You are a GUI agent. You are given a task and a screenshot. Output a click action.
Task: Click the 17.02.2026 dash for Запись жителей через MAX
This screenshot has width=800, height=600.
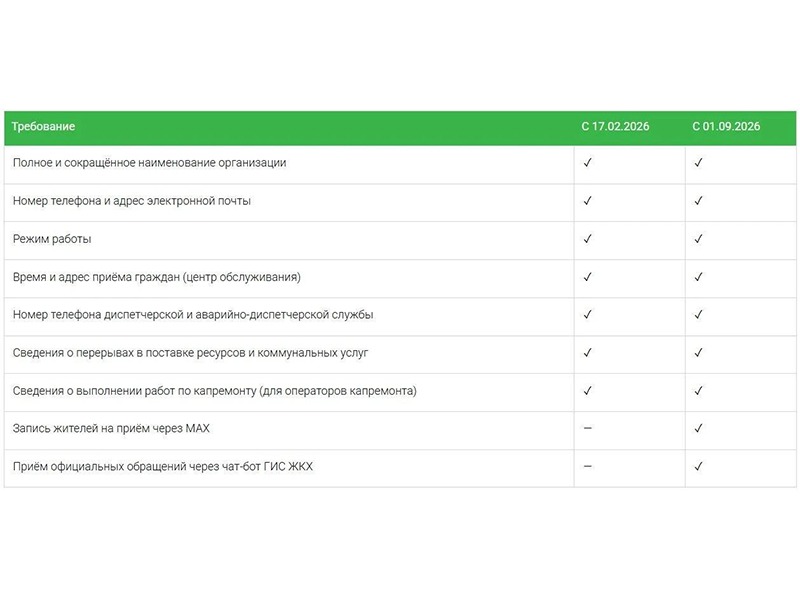588,428
